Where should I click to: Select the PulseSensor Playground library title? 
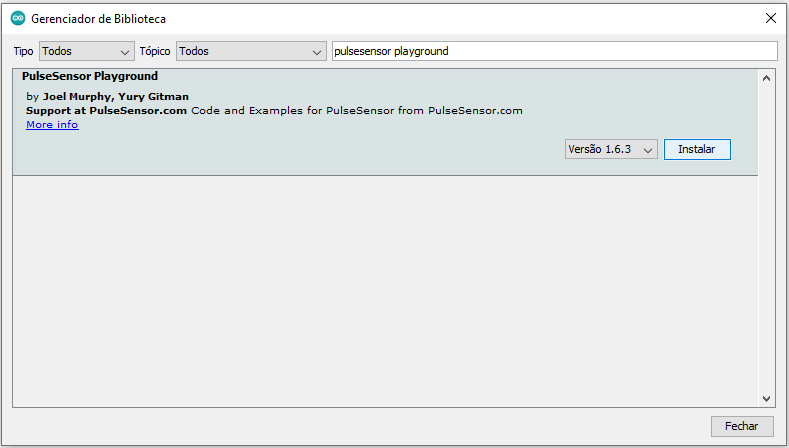90,76
